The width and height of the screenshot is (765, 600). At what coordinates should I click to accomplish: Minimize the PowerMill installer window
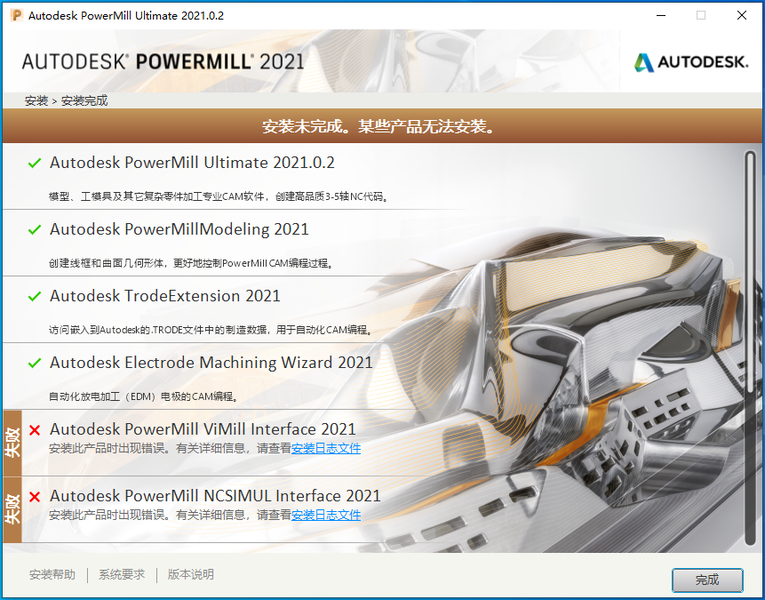pos(661,15)
